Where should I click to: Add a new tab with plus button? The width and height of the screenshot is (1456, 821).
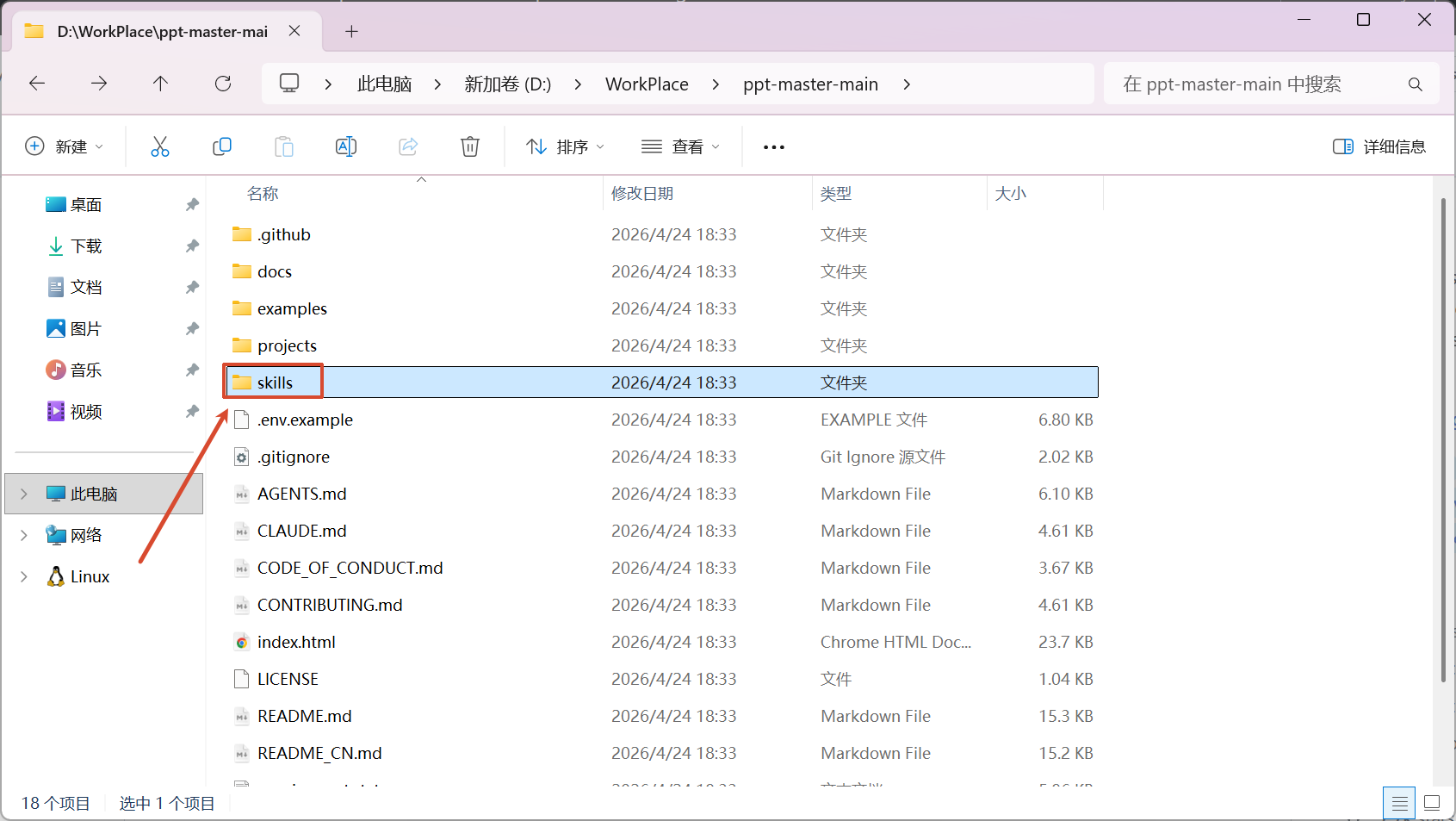[351, 32]
